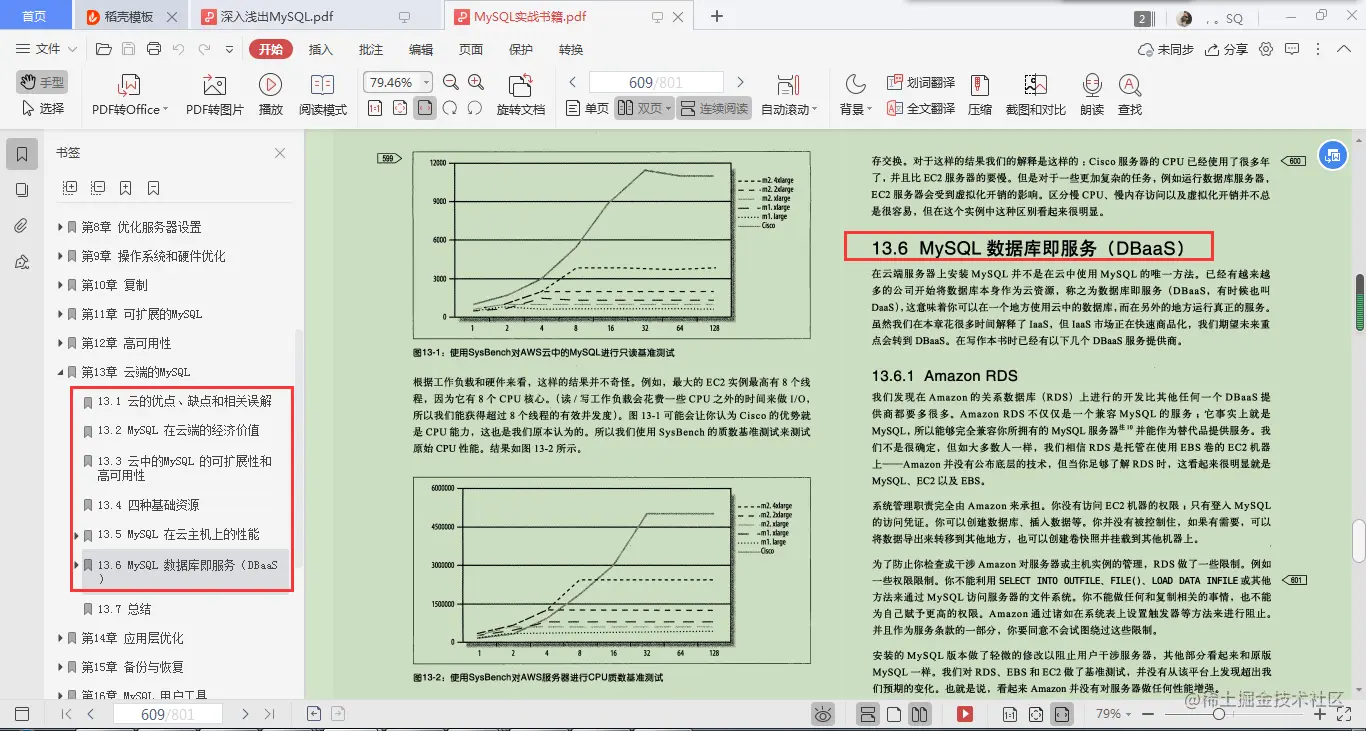Open the 保护 ribbon tab
1366x731 pixels.
pyautogui.click(x=521, y=49)
